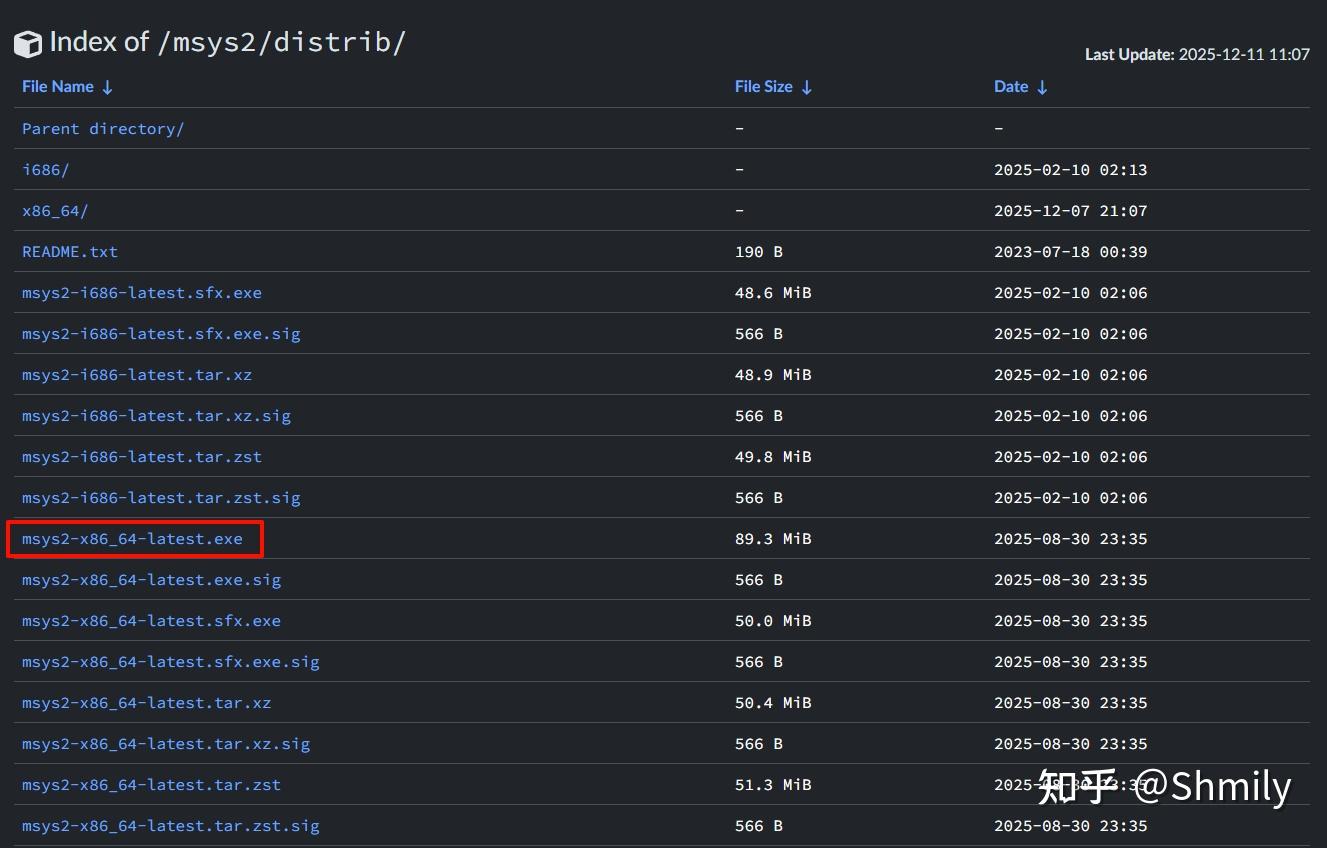Image resolution: width=1327 pixels, height=848 pixels.
Task: Click msys2-i686-latest.tar.zst.sig link
Action: 161,497
